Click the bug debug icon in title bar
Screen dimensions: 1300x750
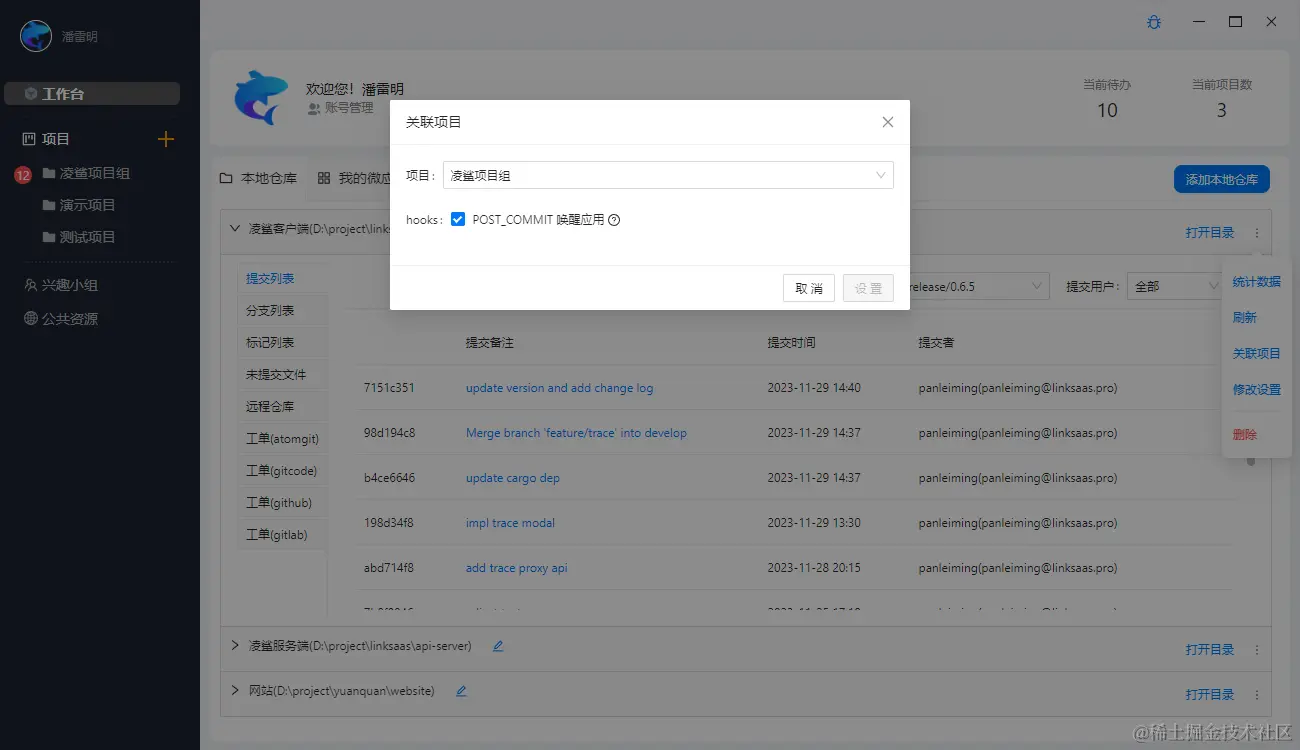click(1154, 21)
